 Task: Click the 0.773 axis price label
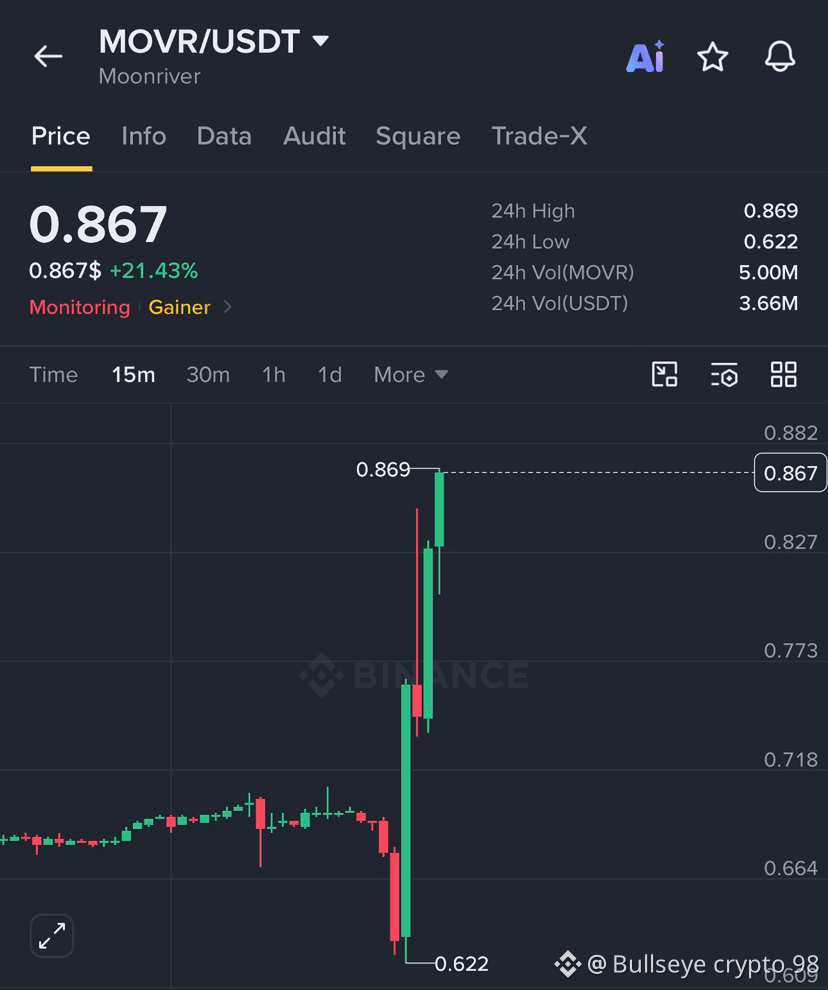tap(791, 650)
